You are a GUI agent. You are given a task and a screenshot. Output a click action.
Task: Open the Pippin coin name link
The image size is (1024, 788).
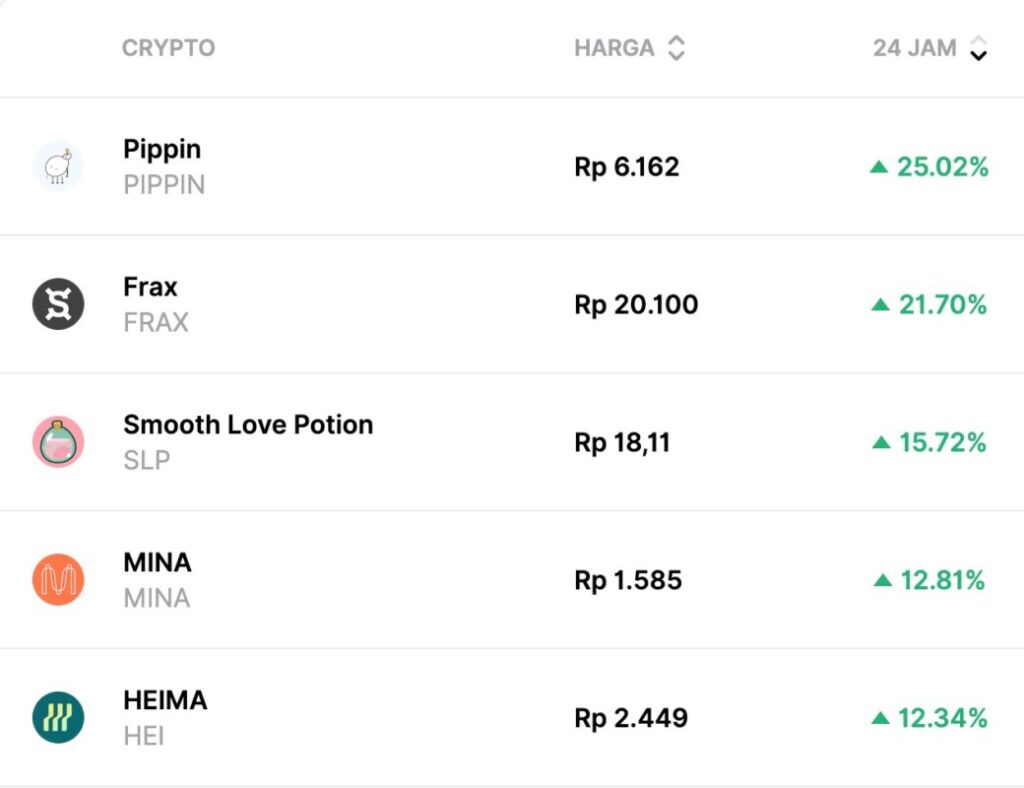coord(162,149)
